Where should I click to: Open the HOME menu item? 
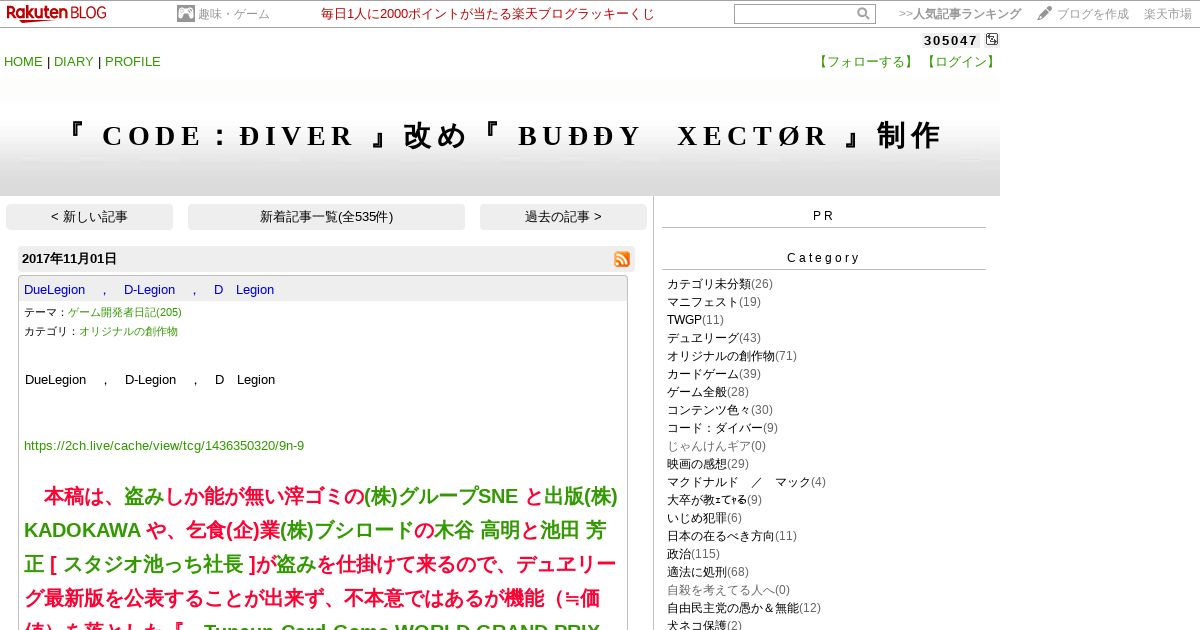click(23, 61)
